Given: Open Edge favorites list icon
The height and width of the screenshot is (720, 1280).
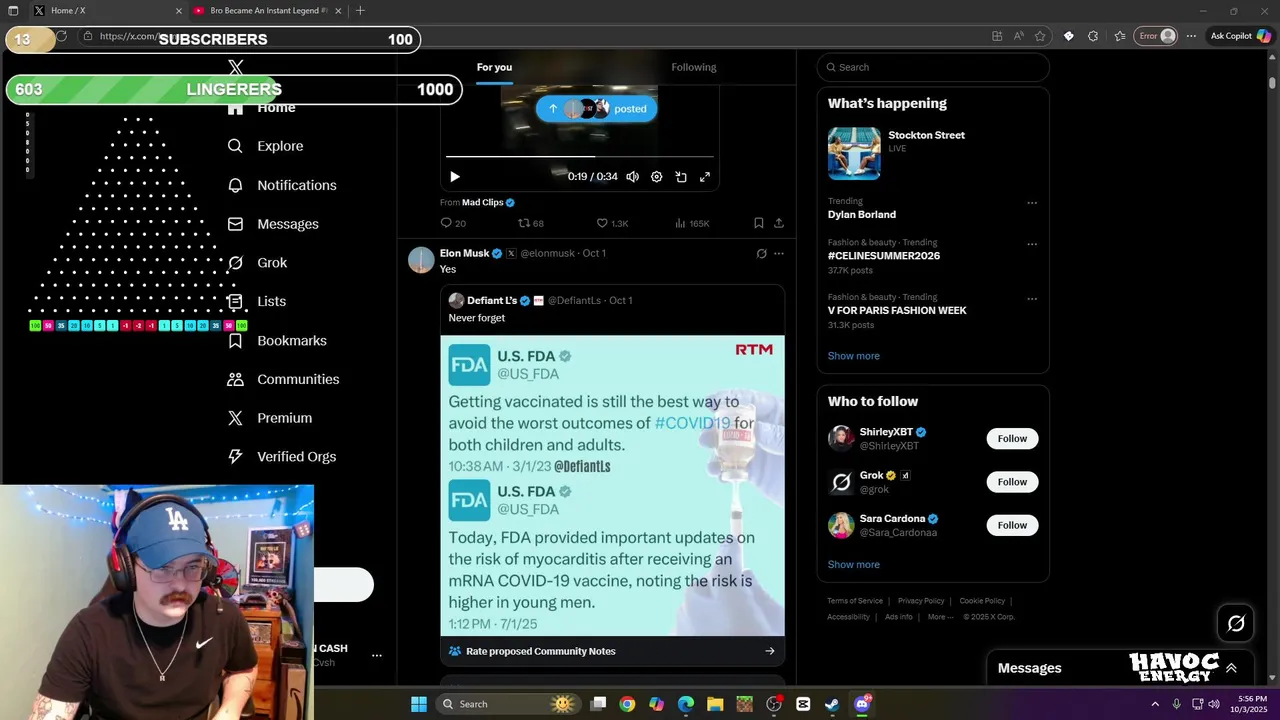Looking at the screenshot, I should pyautogui.click(x=1119, y=36).
